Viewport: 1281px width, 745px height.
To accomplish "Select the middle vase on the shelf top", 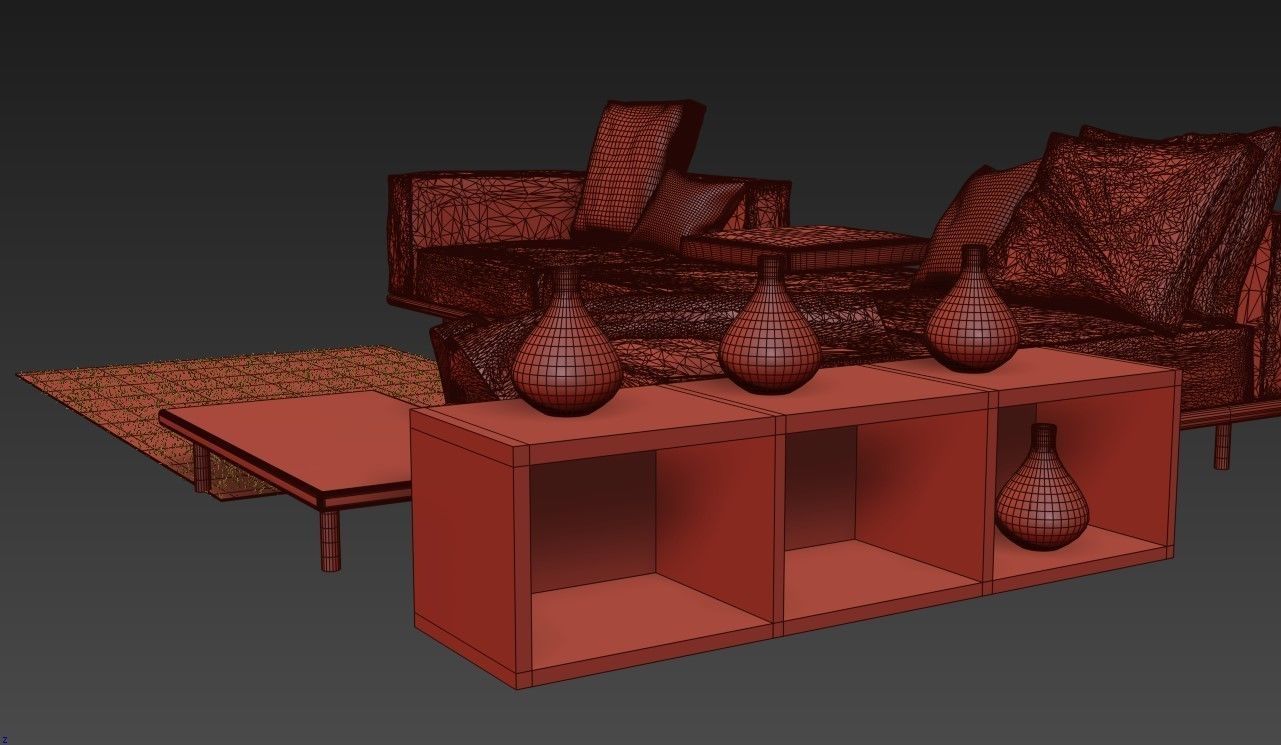I will (x=769, y=325).
